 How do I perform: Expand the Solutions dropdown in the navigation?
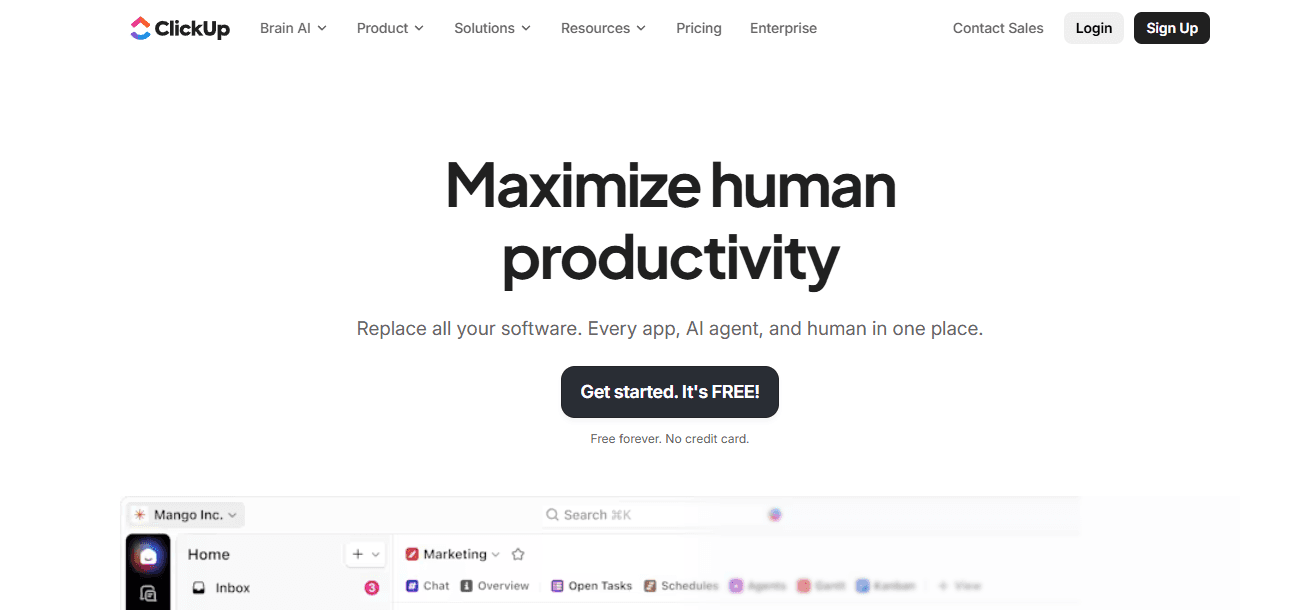click(x=492, y=28)
